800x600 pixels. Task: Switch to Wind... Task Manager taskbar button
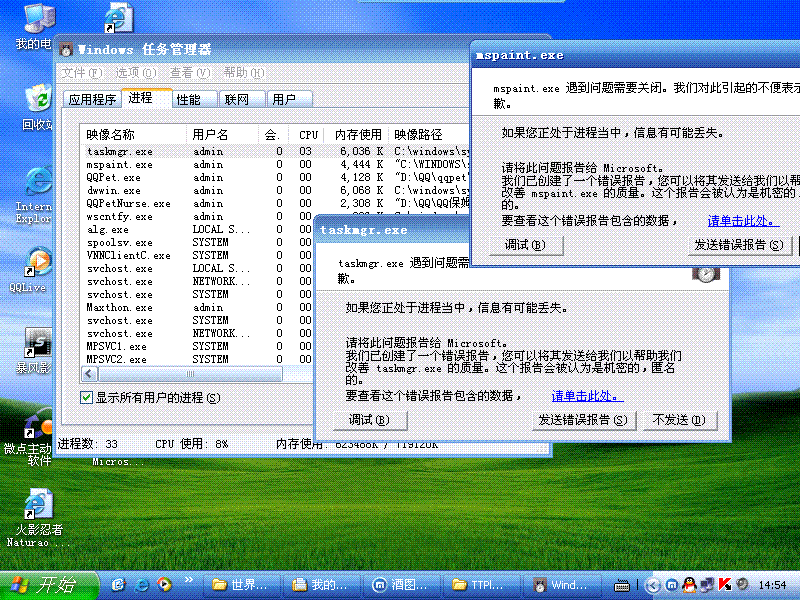[562, 585]
